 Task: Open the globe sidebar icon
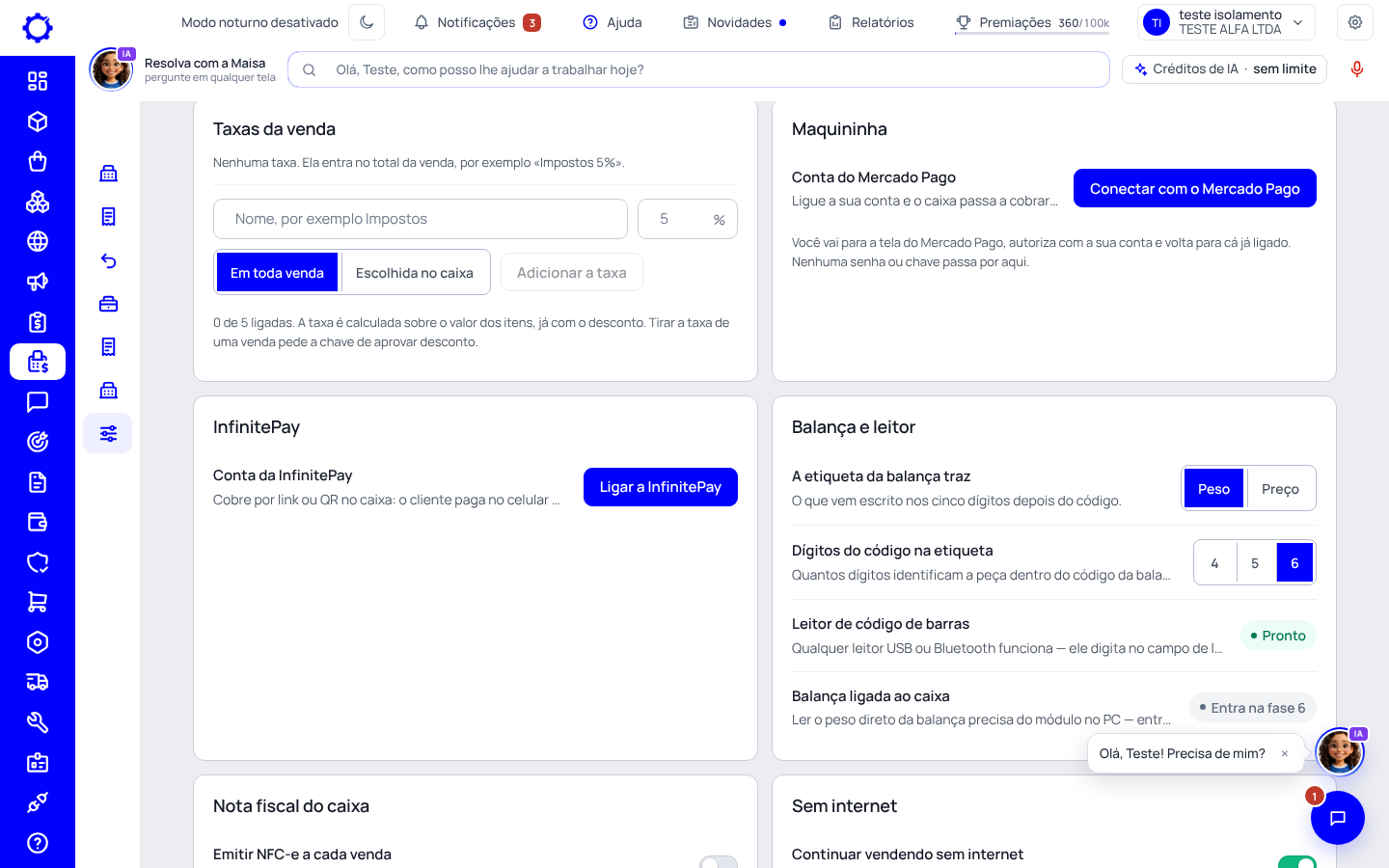click(x=38, y=241)
